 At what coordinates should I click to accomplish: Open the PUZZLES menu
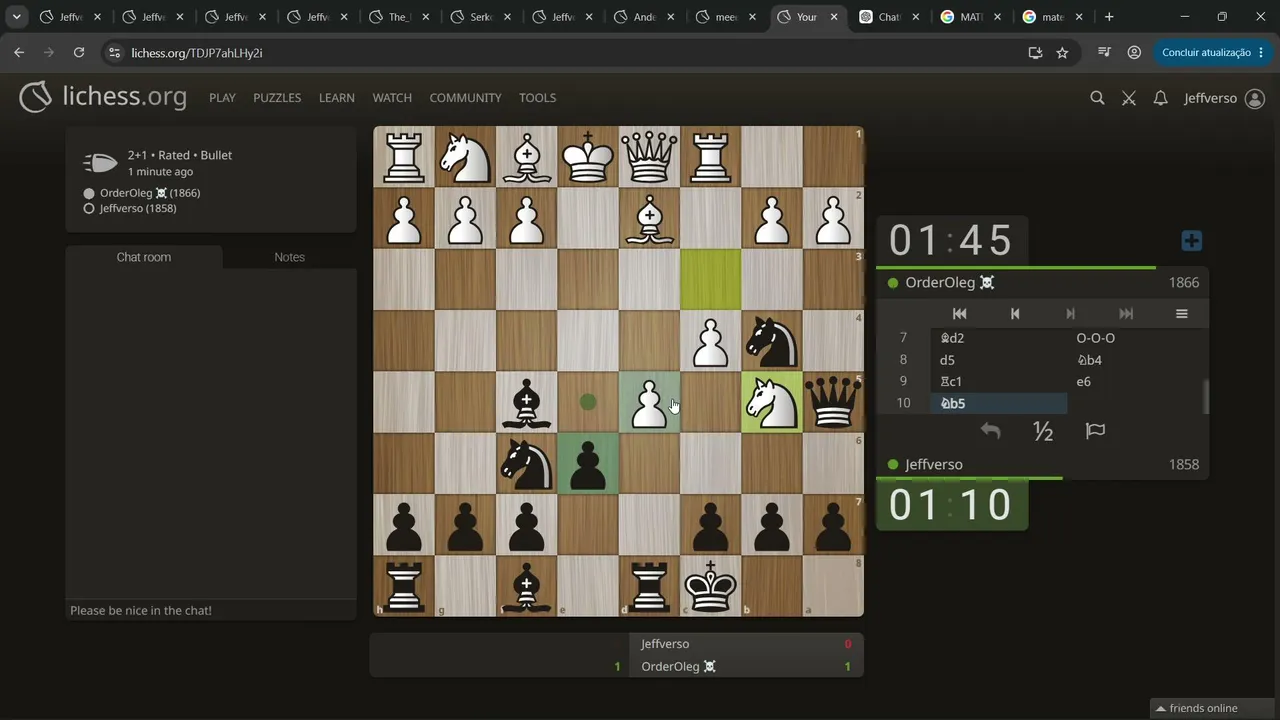(277, 98)
